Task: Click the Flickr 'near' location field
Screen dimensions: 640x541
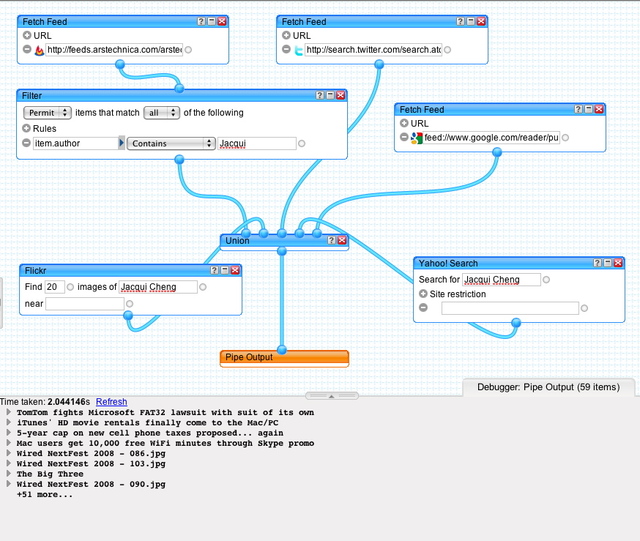Action: 85,304
